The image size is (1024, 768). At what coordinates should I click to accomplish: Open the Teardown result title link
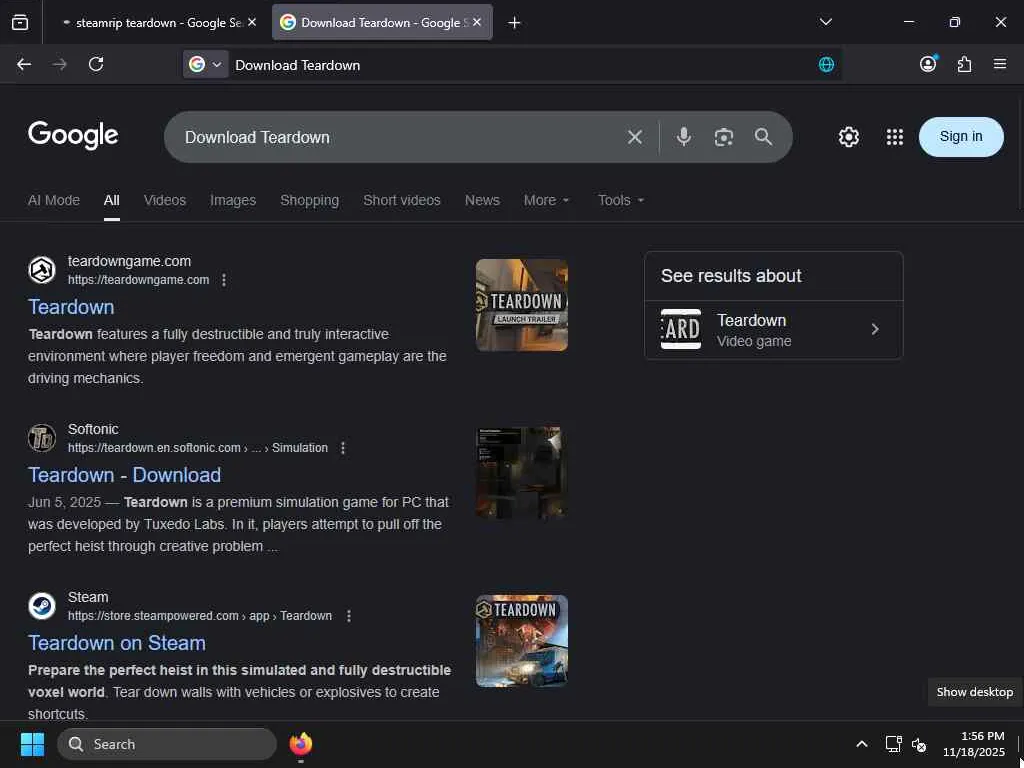(x=71, y=307)
